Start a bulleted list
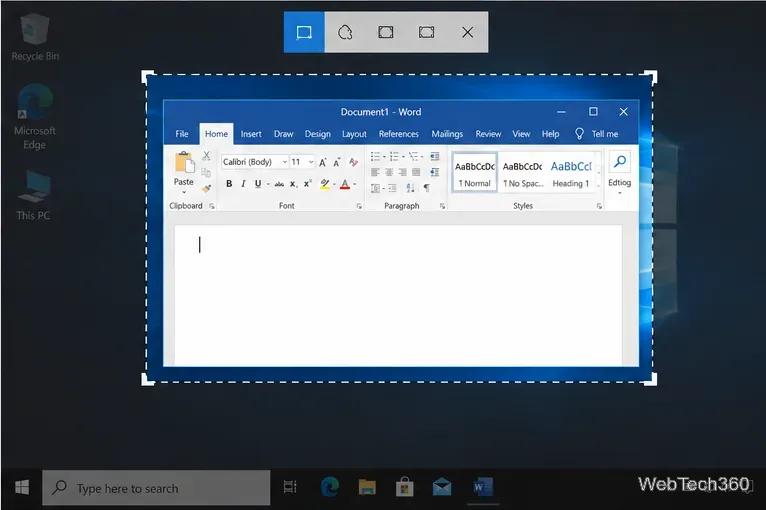Image resolution: width=766 pixels, height=510 pixels. (375, 156)
